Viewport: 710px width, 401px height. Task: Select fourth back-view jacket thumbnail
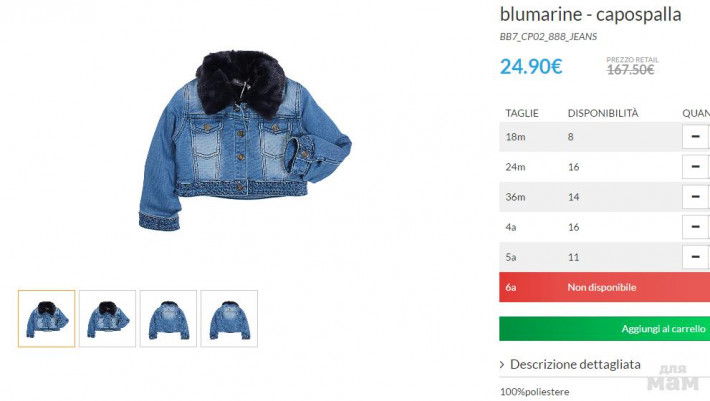tap(229, 319)
